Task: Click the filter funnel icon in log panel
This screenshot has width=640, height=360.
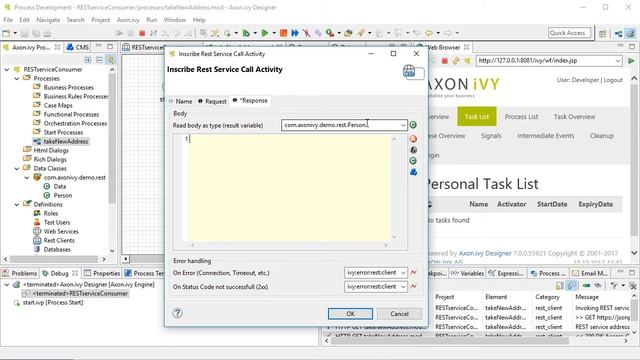Action: tap(613, 285)
